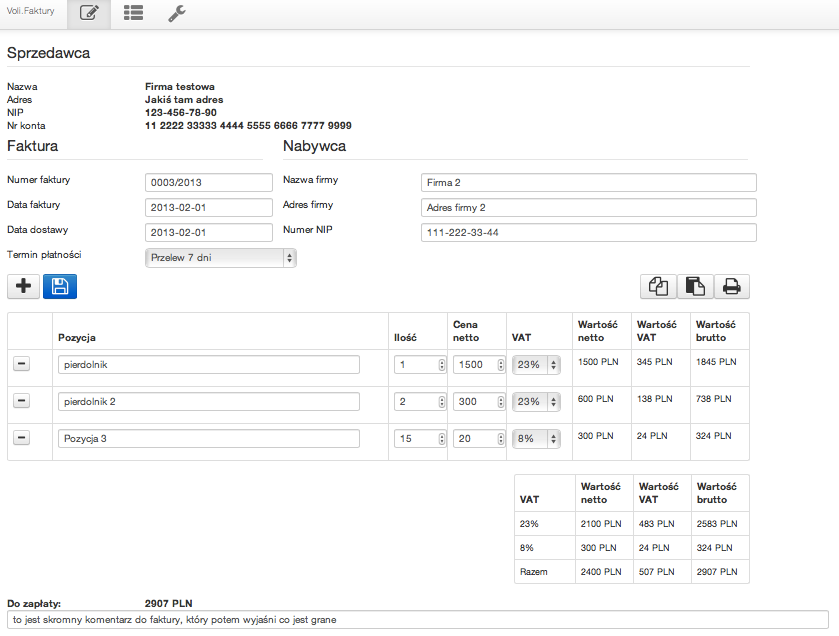Open the settings wrench icon

[177, 13]
